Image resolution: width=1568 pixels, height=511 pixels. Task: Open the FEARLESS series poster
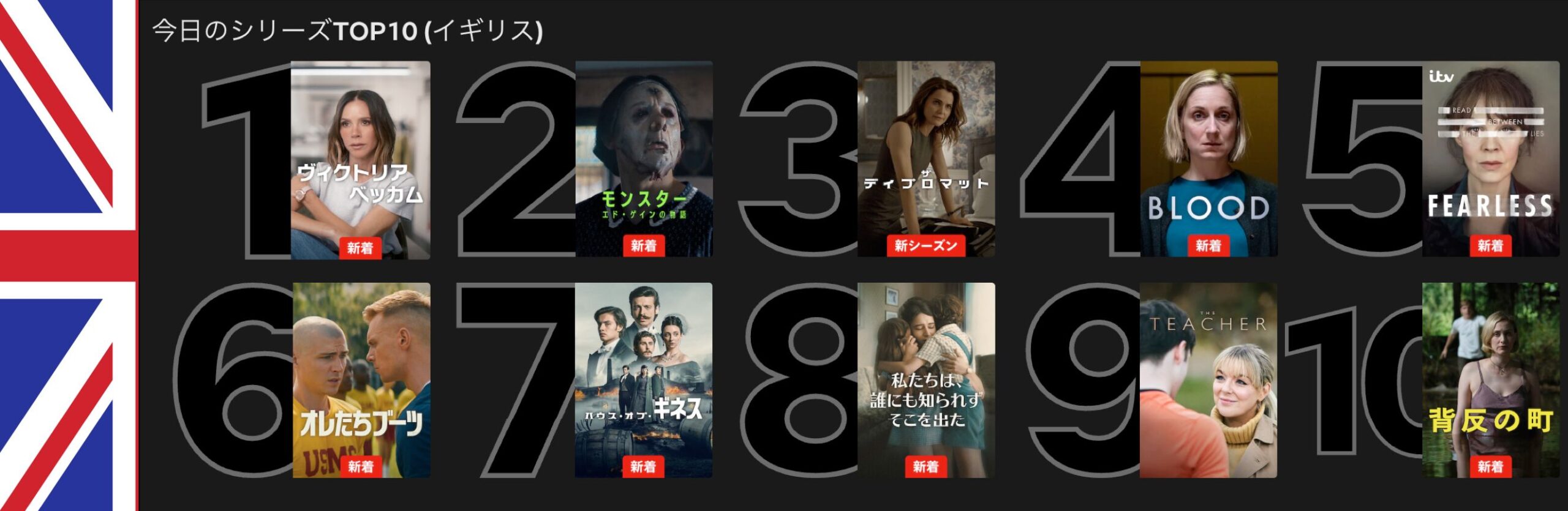pyautogui.click(x=1491, y=159)
